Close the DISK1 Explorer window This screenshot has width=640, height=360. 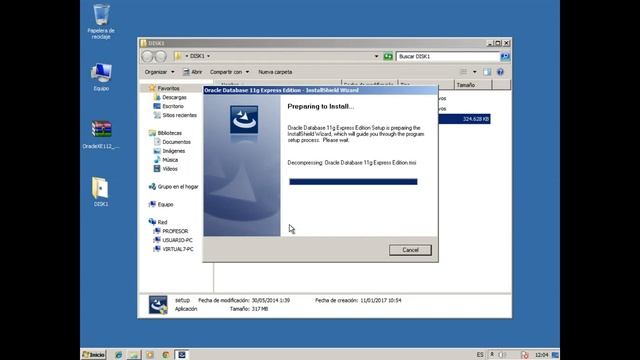pyautogui.click(x=507, y=43)
